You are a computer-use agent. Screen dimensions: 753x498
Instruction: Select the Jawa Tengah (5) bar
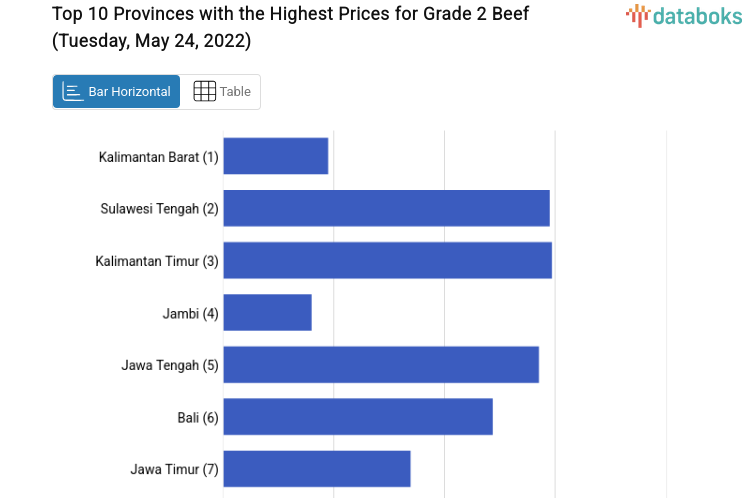point(381,364)
